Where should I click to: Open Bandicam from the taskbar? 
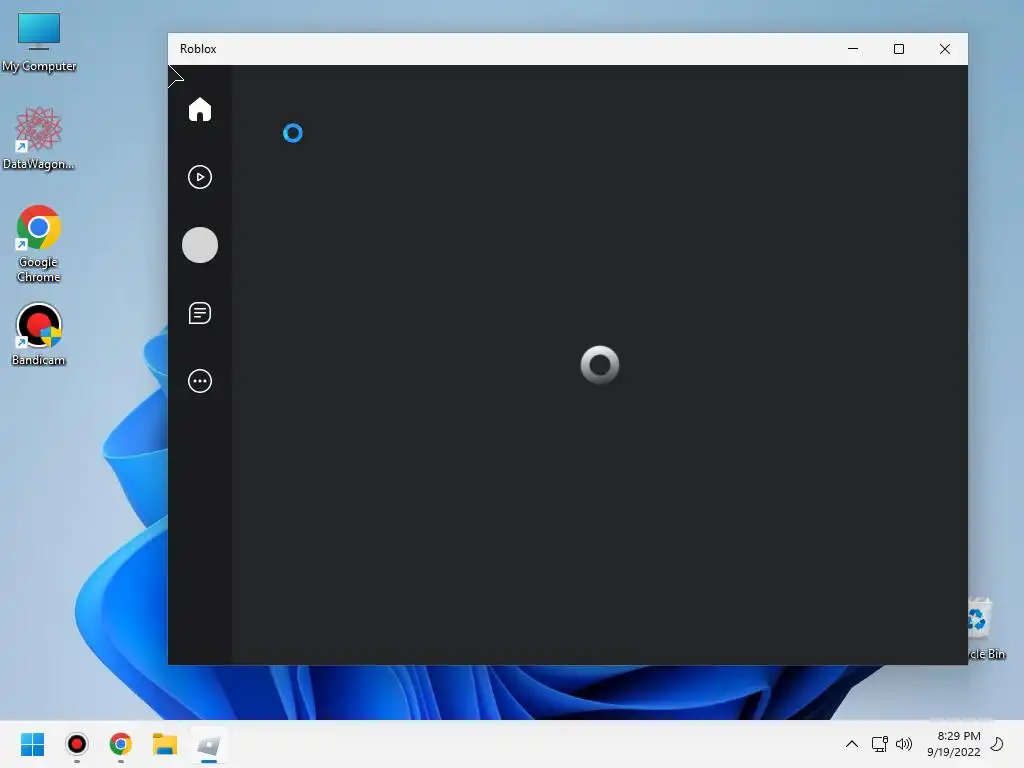tap(76, 744)
